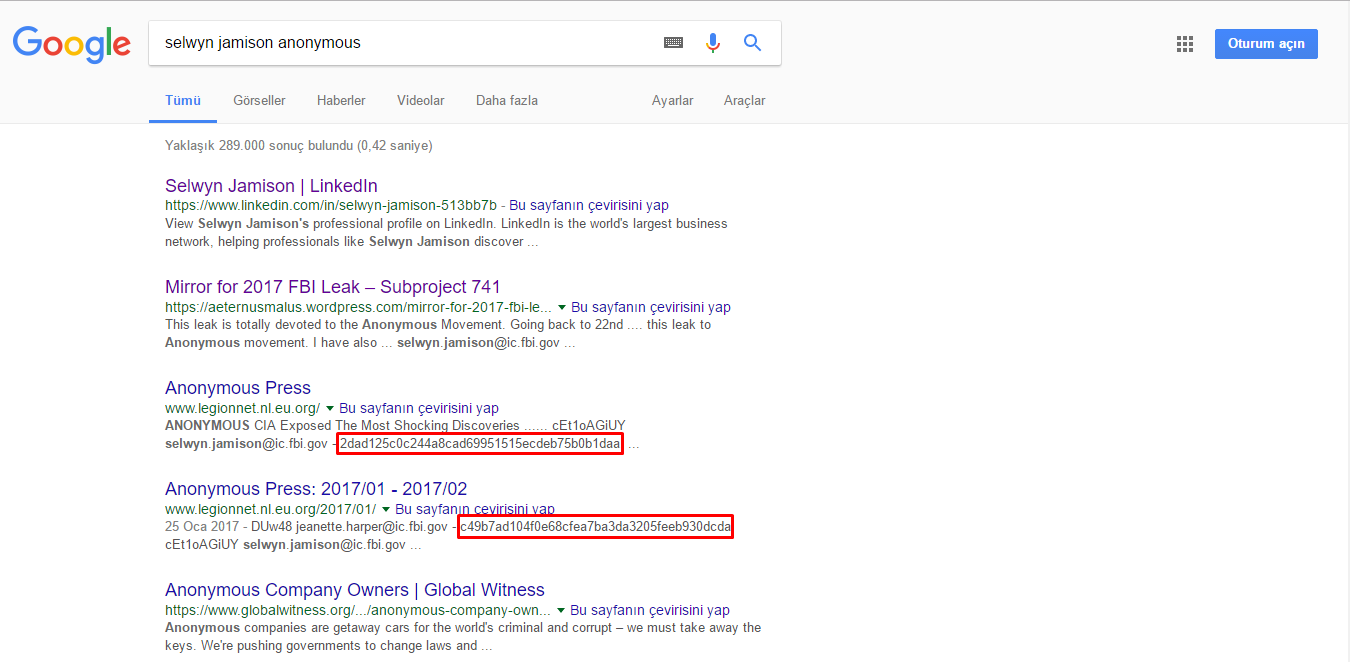The image size is (1350, 662).
Task: Expand dropdown arrow next to globalwitness.org URL
Action: click(561, 610)
